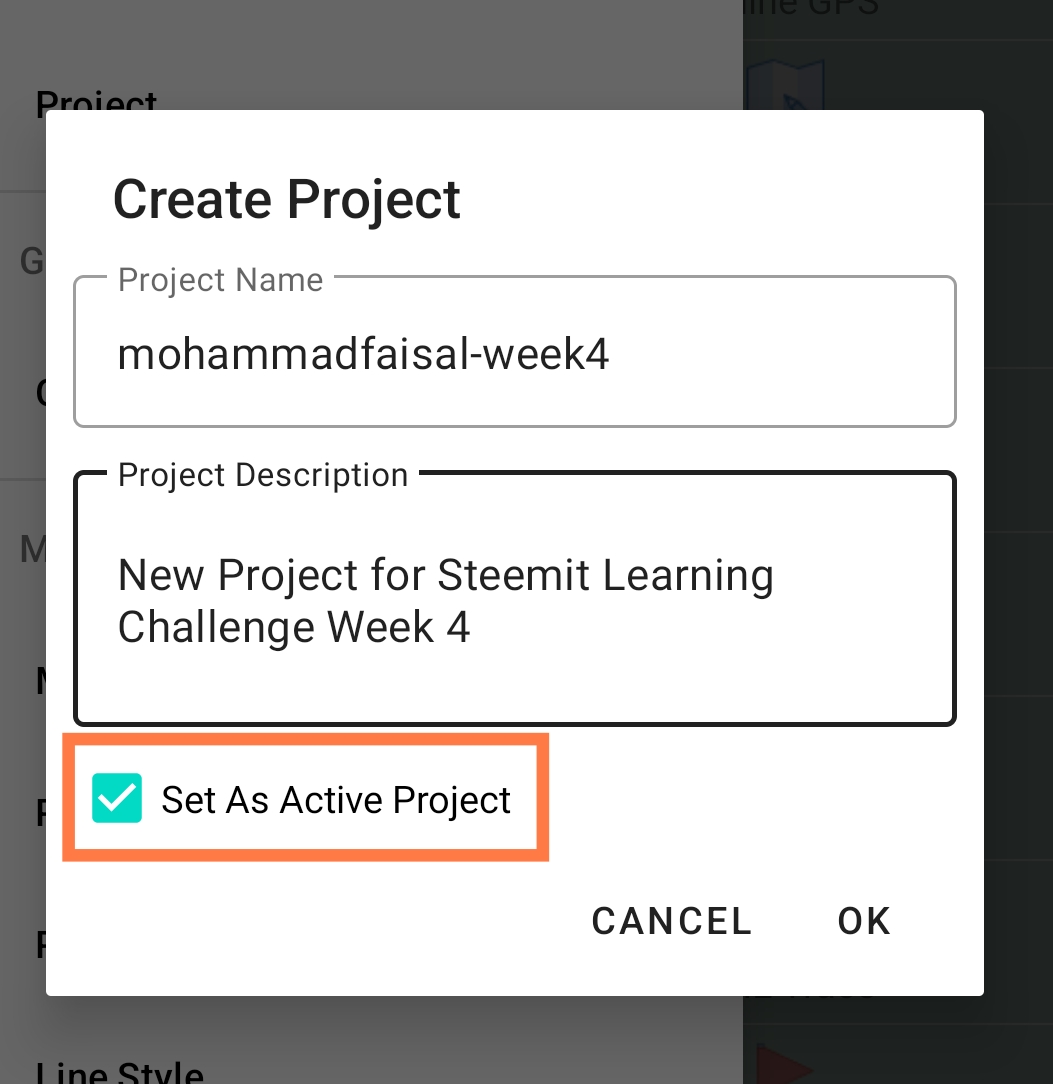
Task: Confirm project creation with OK
Action: (864, 921)
